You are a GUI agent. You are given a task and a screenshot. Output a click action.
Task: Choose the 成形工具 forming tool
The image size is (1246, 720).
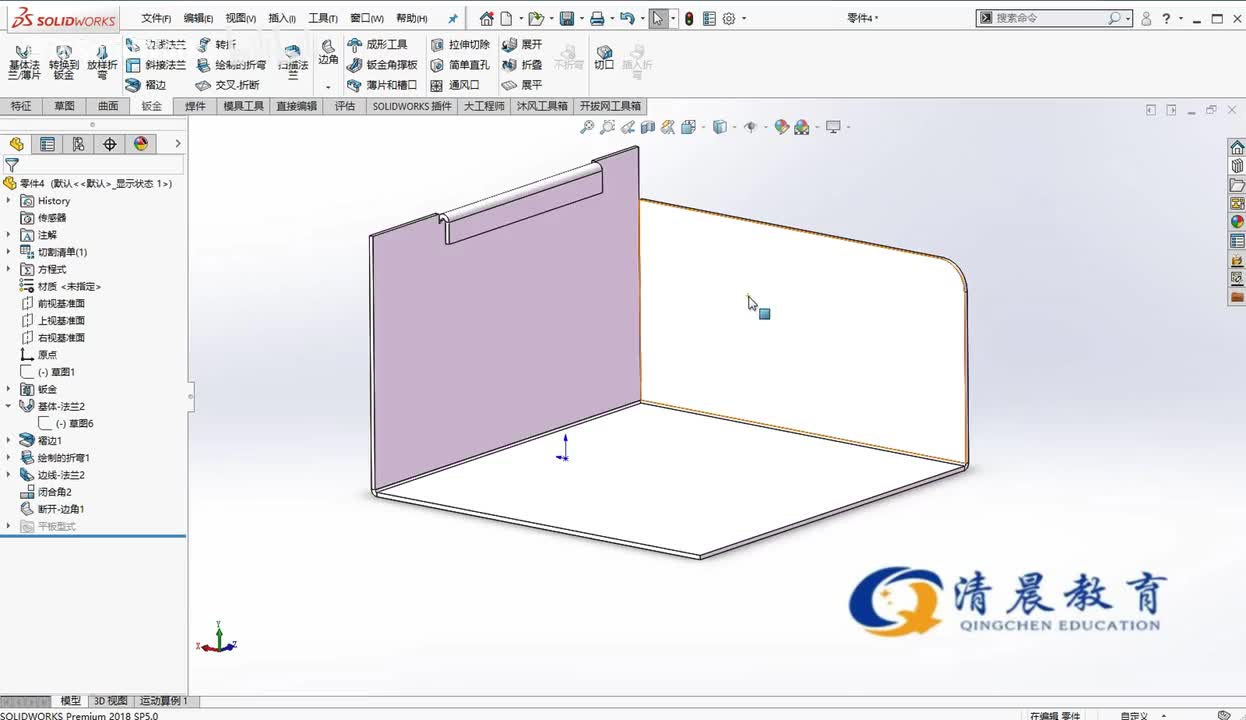pos(377,45)
